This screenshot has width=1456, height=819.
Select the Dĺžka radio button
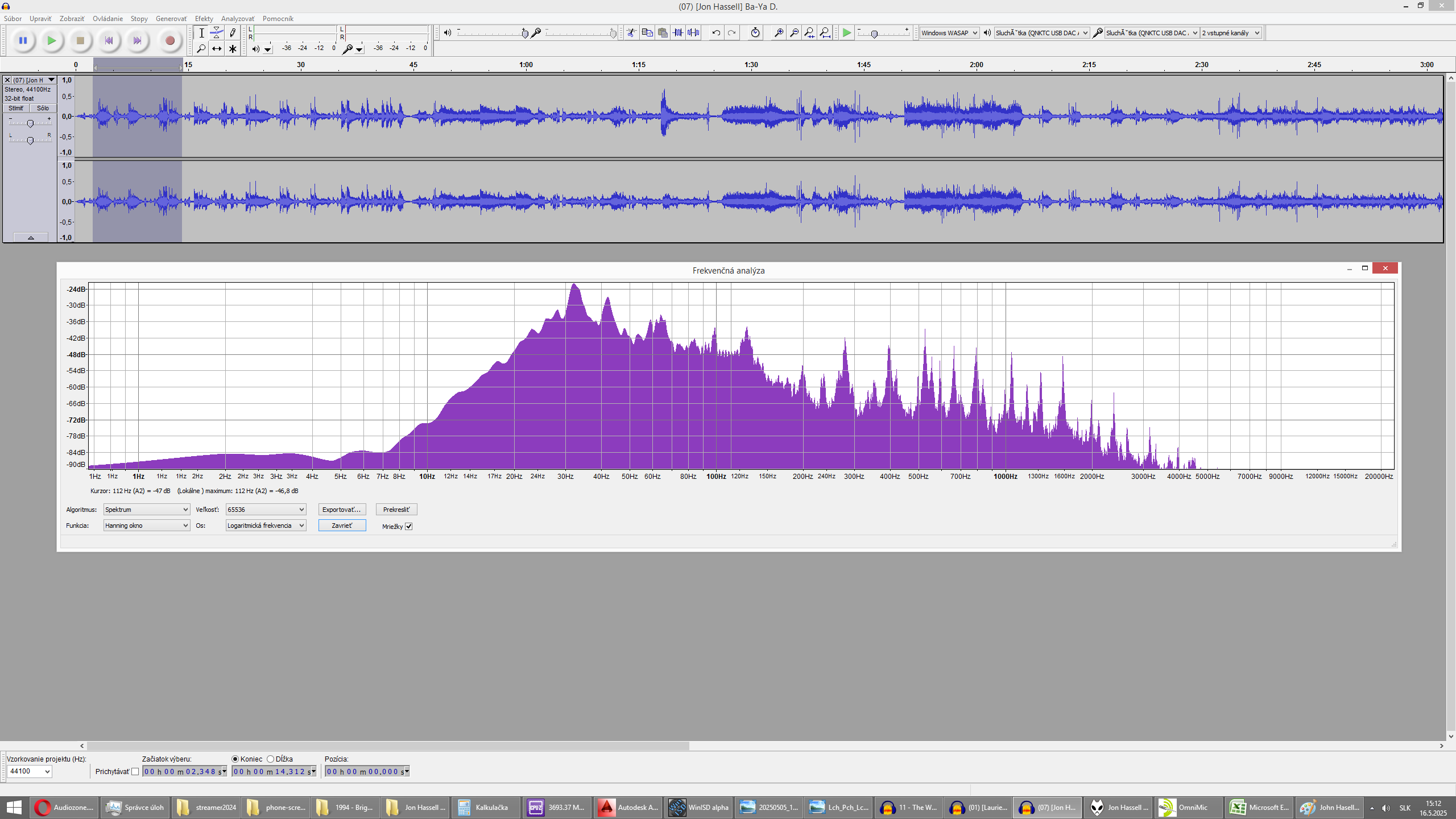(x=271, y=759)
